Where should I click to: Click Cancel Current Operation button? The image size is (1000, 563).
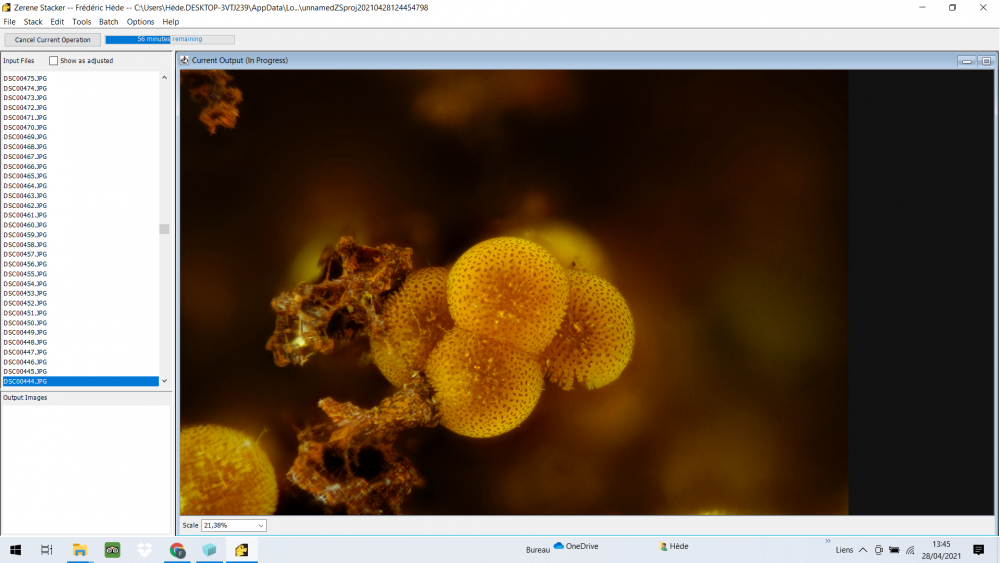[52, 40]
